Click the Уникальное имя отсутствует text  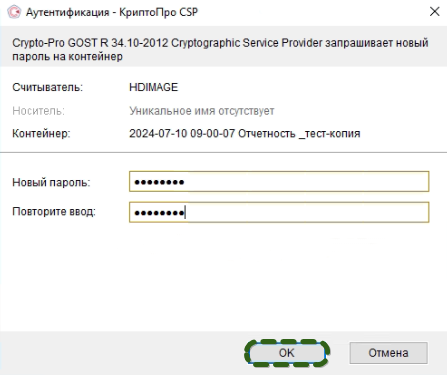point(202,111)
